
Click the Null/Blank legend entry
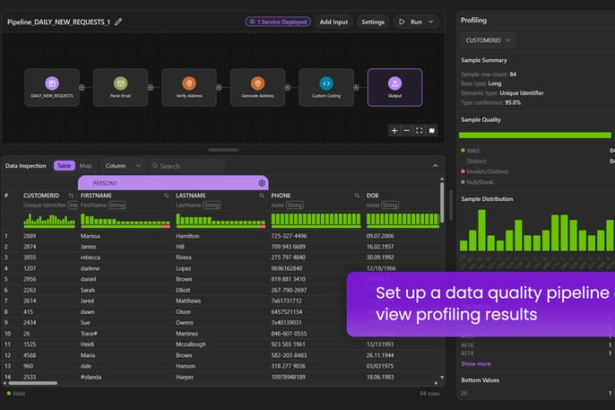point(477,182)
